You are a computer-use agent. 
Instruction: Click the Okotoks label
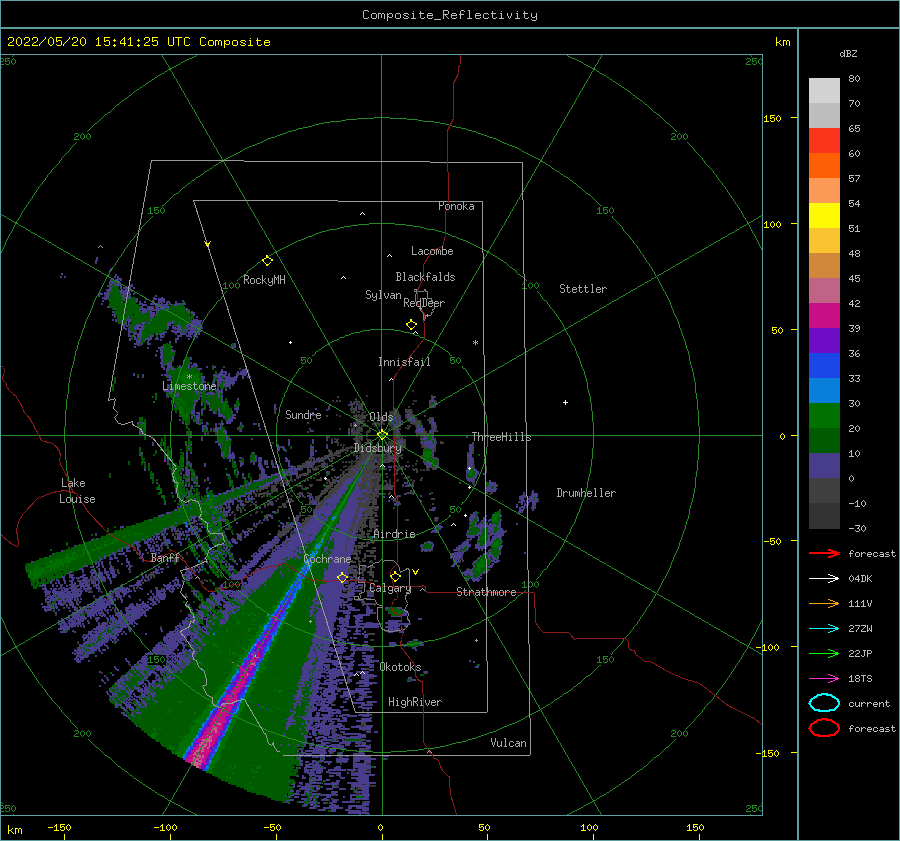coord(400,667)
